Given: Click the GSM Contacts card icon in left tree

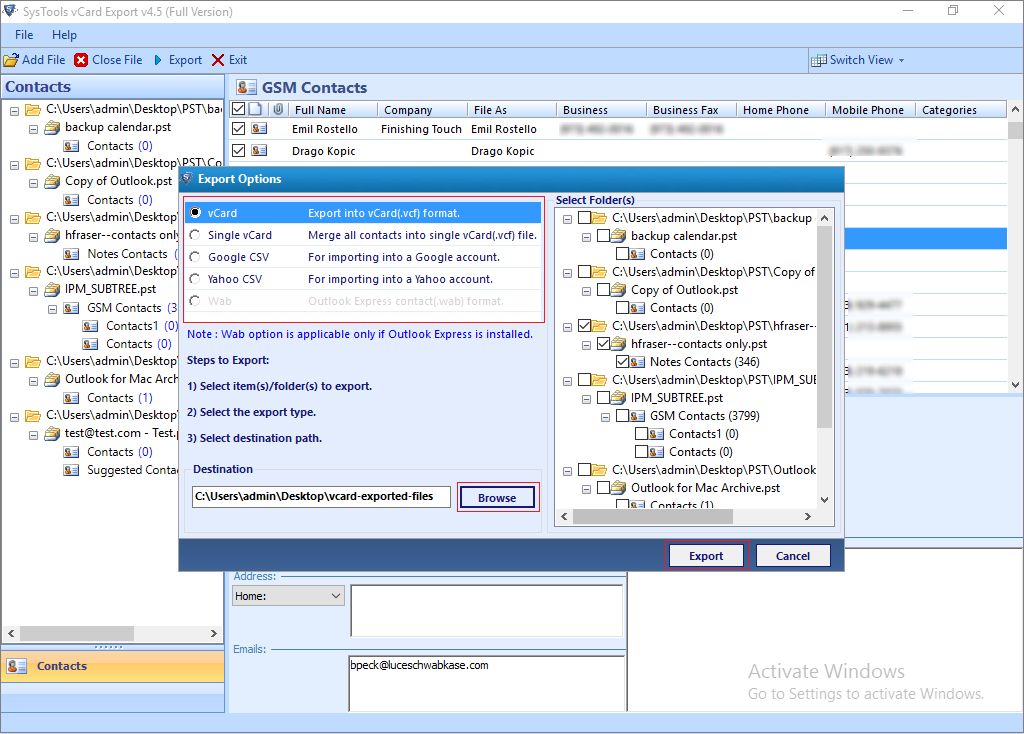Looking at the screenshot, I should [x=71, y=308].
